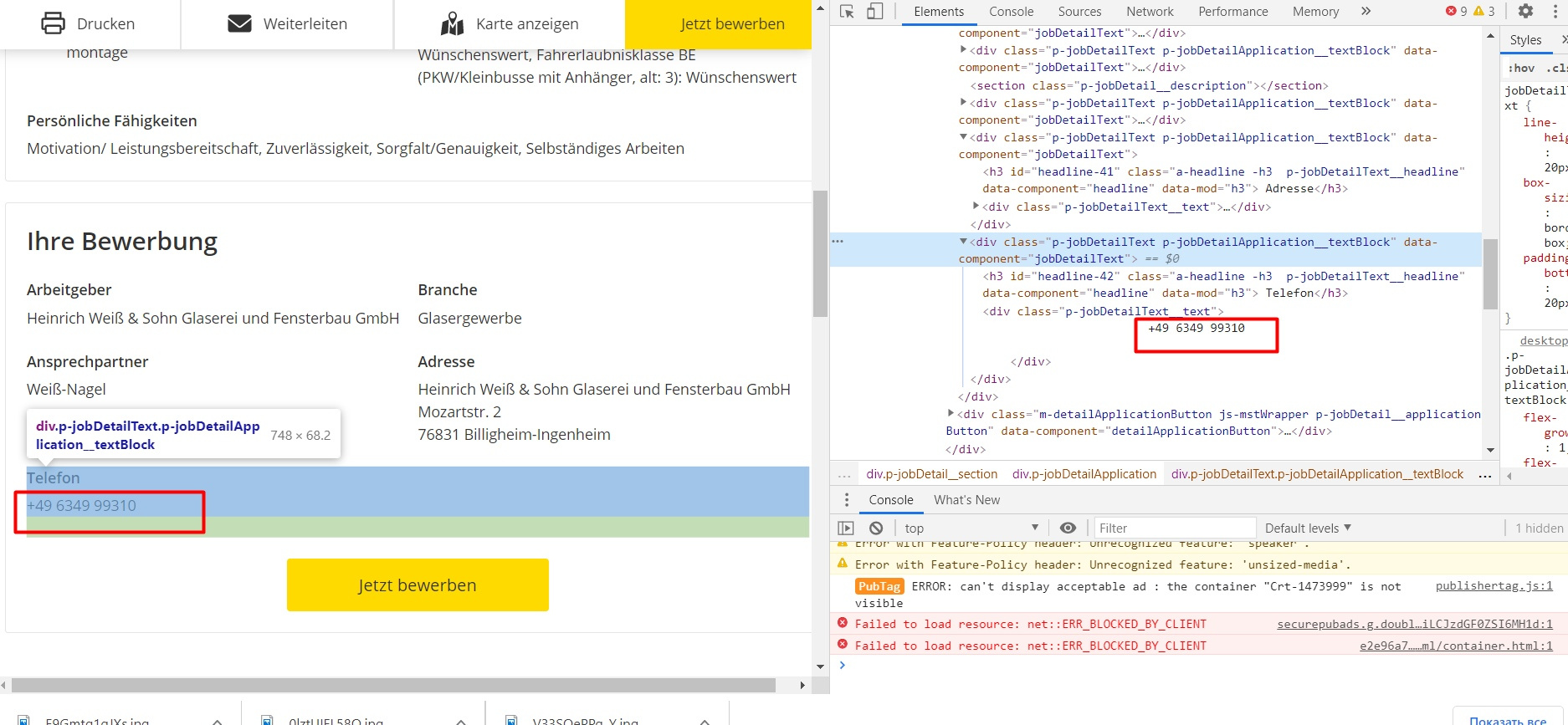Click the top yellow Jetzt bewerben button
Viewport: 1568px width, 725px height.
point(718,24)
